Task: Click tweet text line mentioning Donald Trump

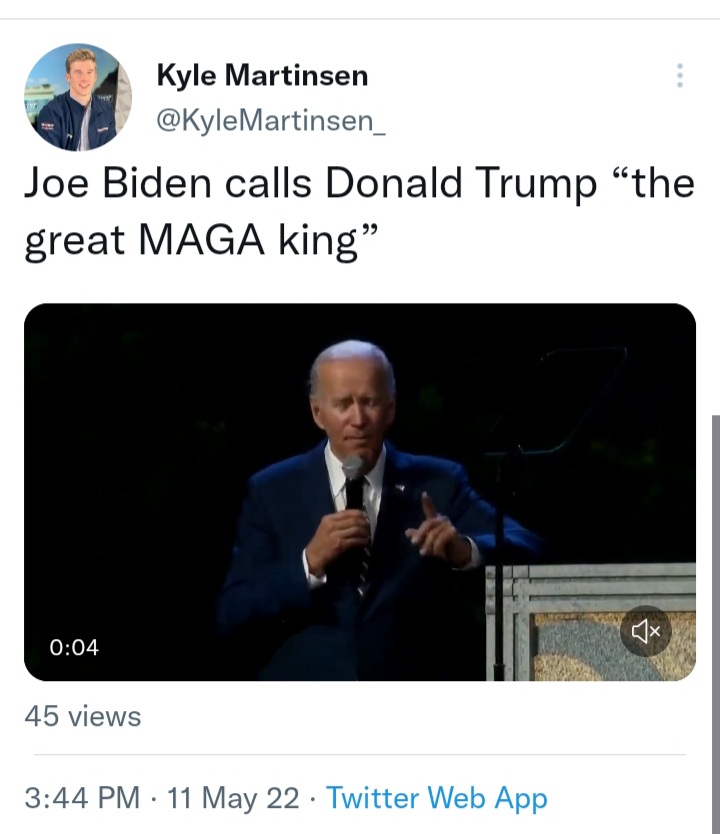Action: [359, 184]
